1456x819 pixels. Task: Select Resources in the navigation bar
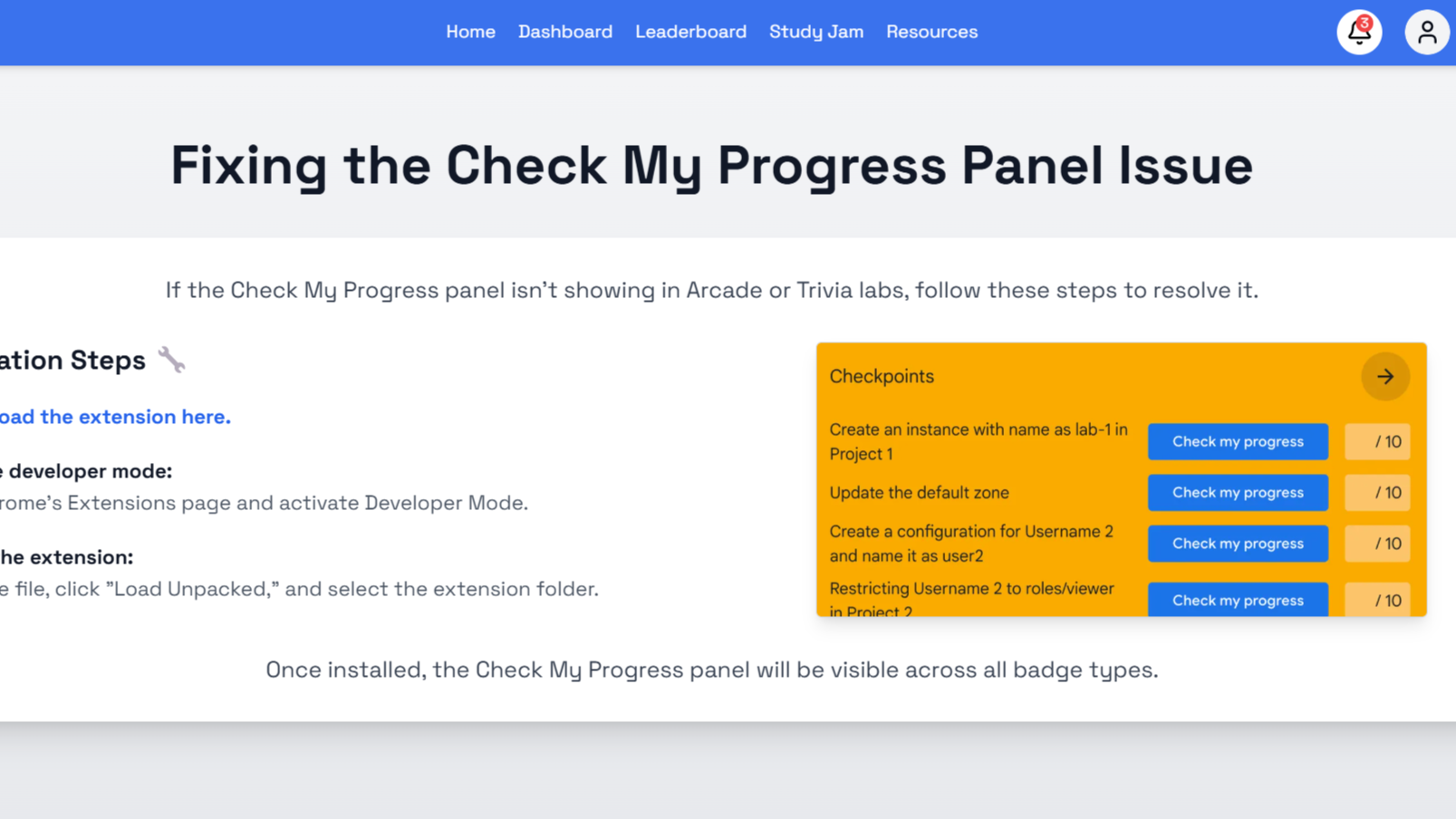(x=931, y=32)
